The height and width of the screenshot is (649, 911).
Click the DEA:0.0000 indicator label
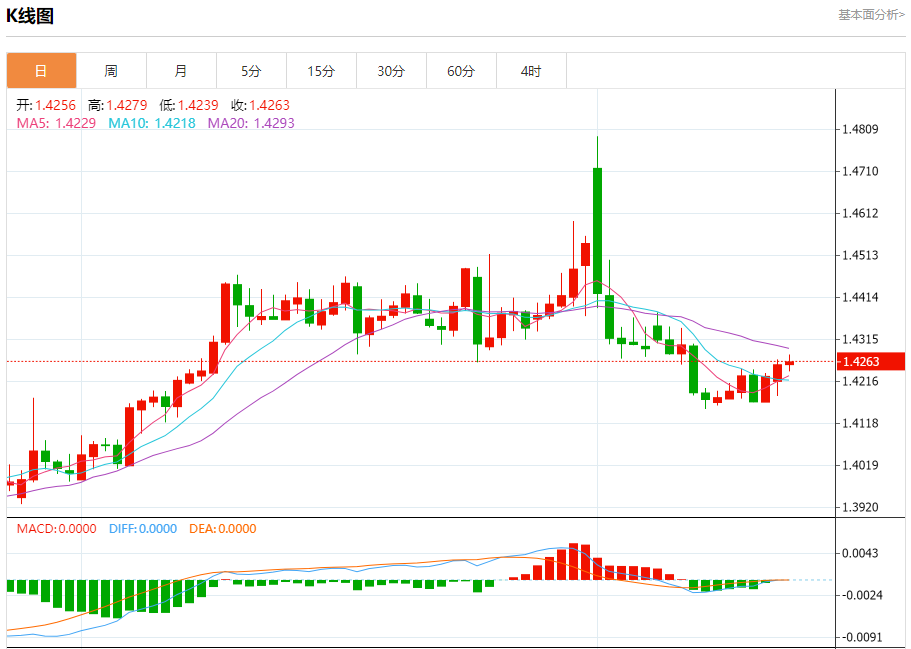[223, 529]
